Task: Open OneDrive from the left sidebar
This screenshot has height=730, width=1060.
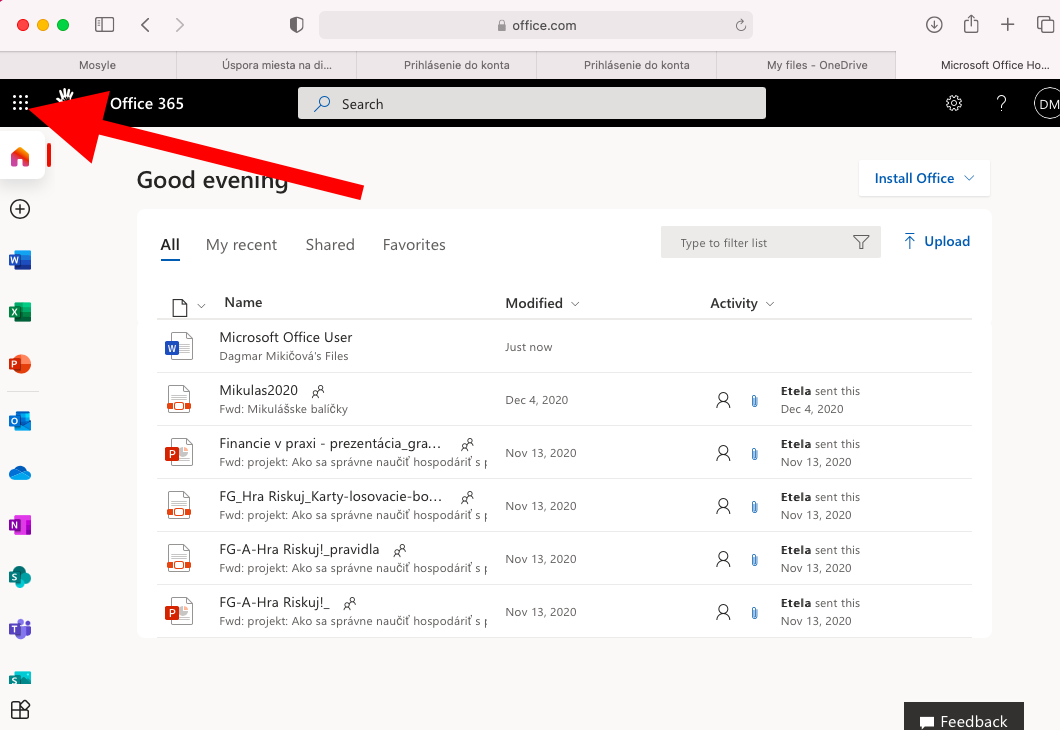Action: tap(20, 473)
